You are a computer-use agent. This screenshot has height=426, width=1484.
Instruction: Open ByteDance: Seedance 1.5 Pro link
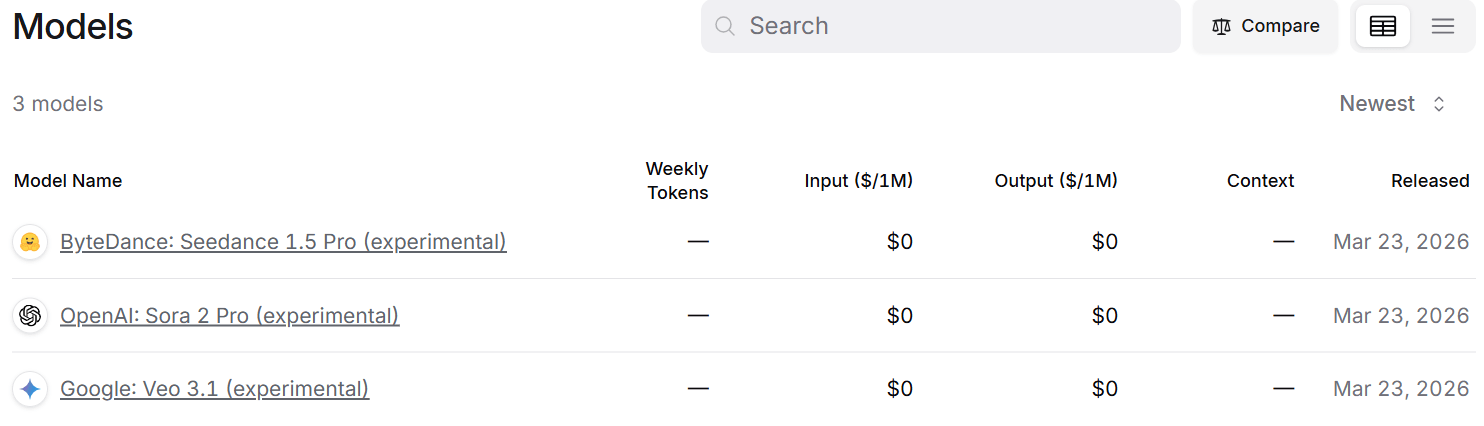pyautogui.click(x=283, y=242)
